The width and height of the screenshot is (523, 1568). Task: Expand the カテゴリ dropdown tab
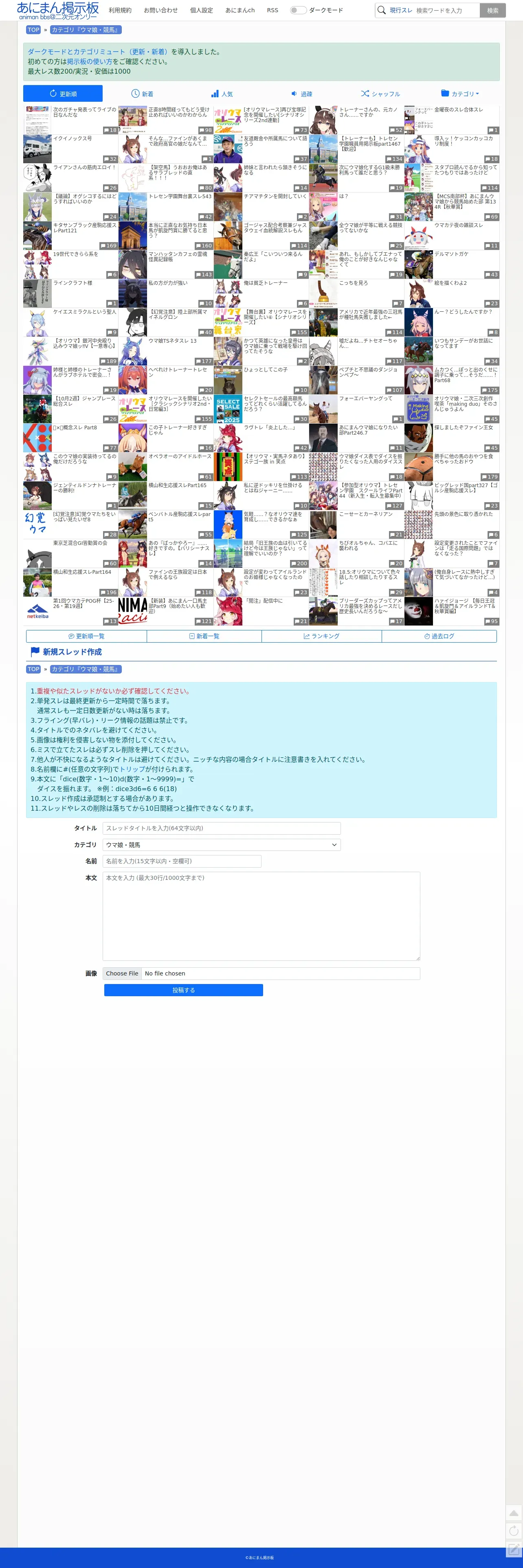[459, 94]
